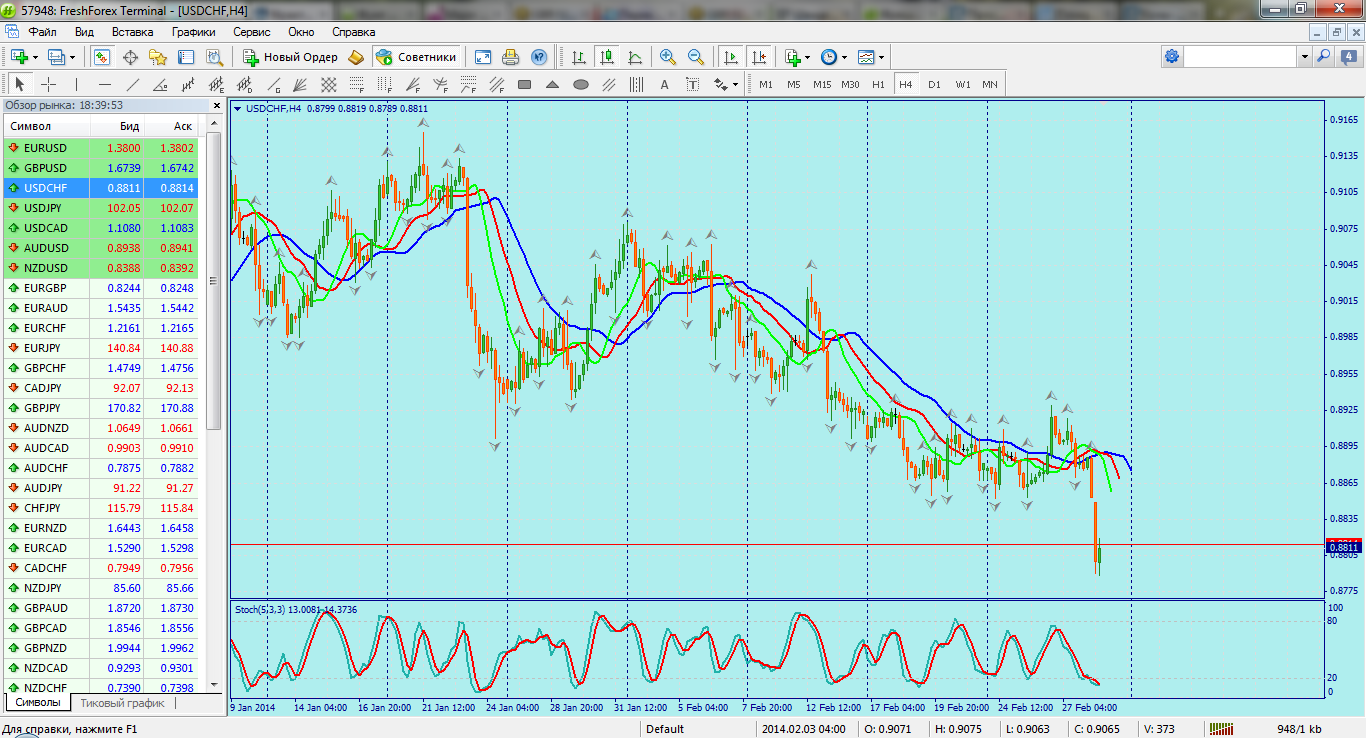The height and width of the screenshot is (738, 1366).
Task: Open the Графики menu
Action: pos(193,32)
